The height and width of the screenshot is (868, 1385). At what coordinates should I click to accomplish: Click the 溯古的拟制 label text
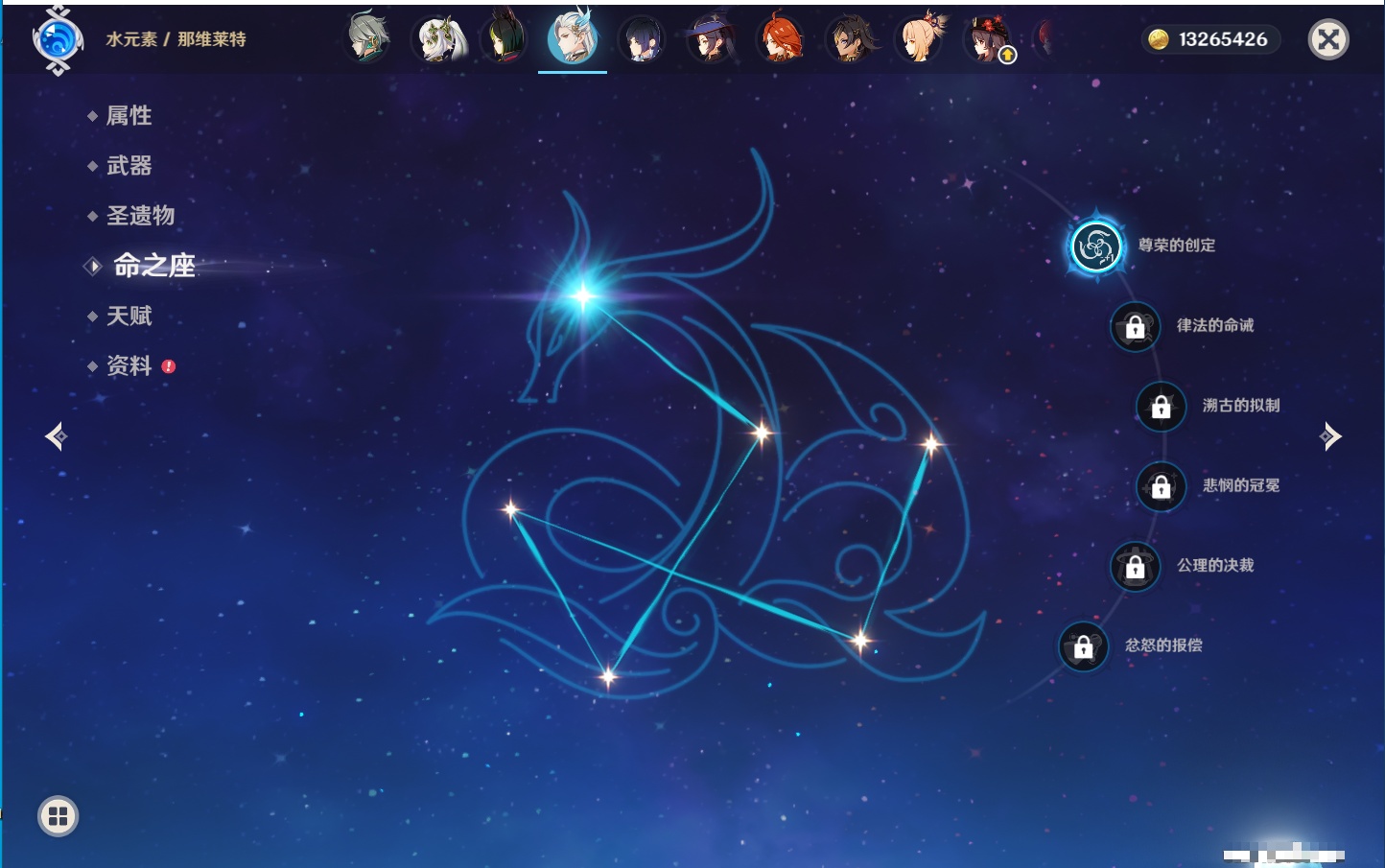(1241, 406)
